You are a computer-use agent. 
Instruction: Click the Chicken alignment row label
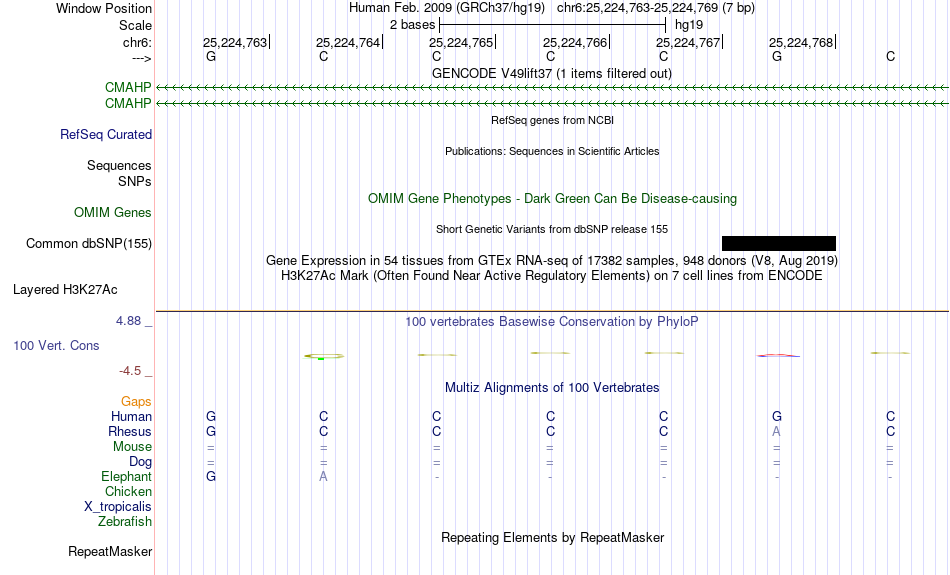tap(128, 491)
